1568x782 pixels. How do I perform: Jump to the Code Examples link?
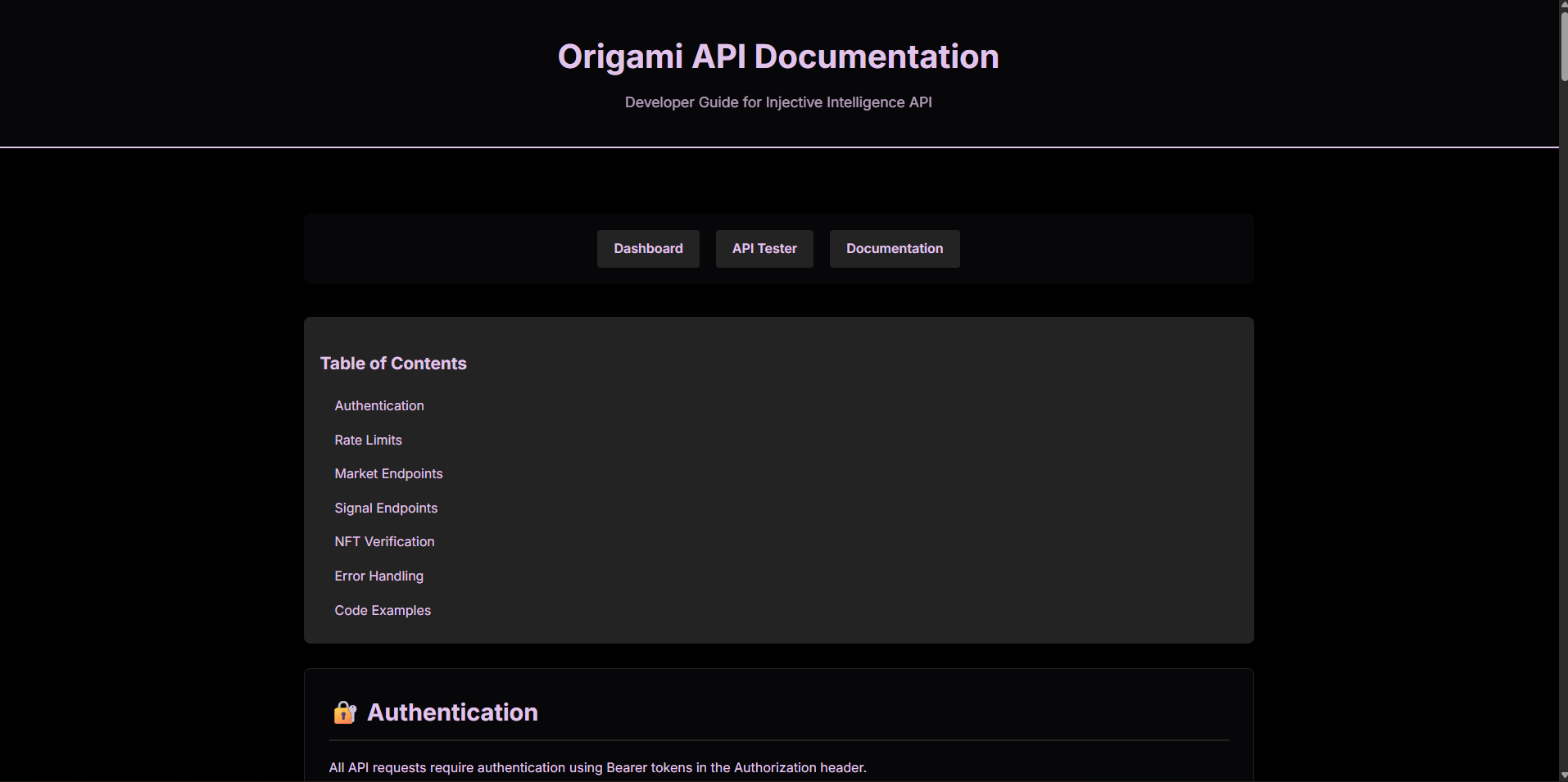383,611
